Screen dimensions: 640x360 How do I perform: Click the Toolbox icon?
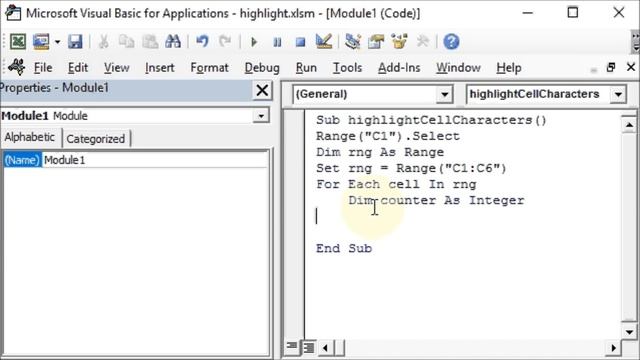(x=423, y=42)
